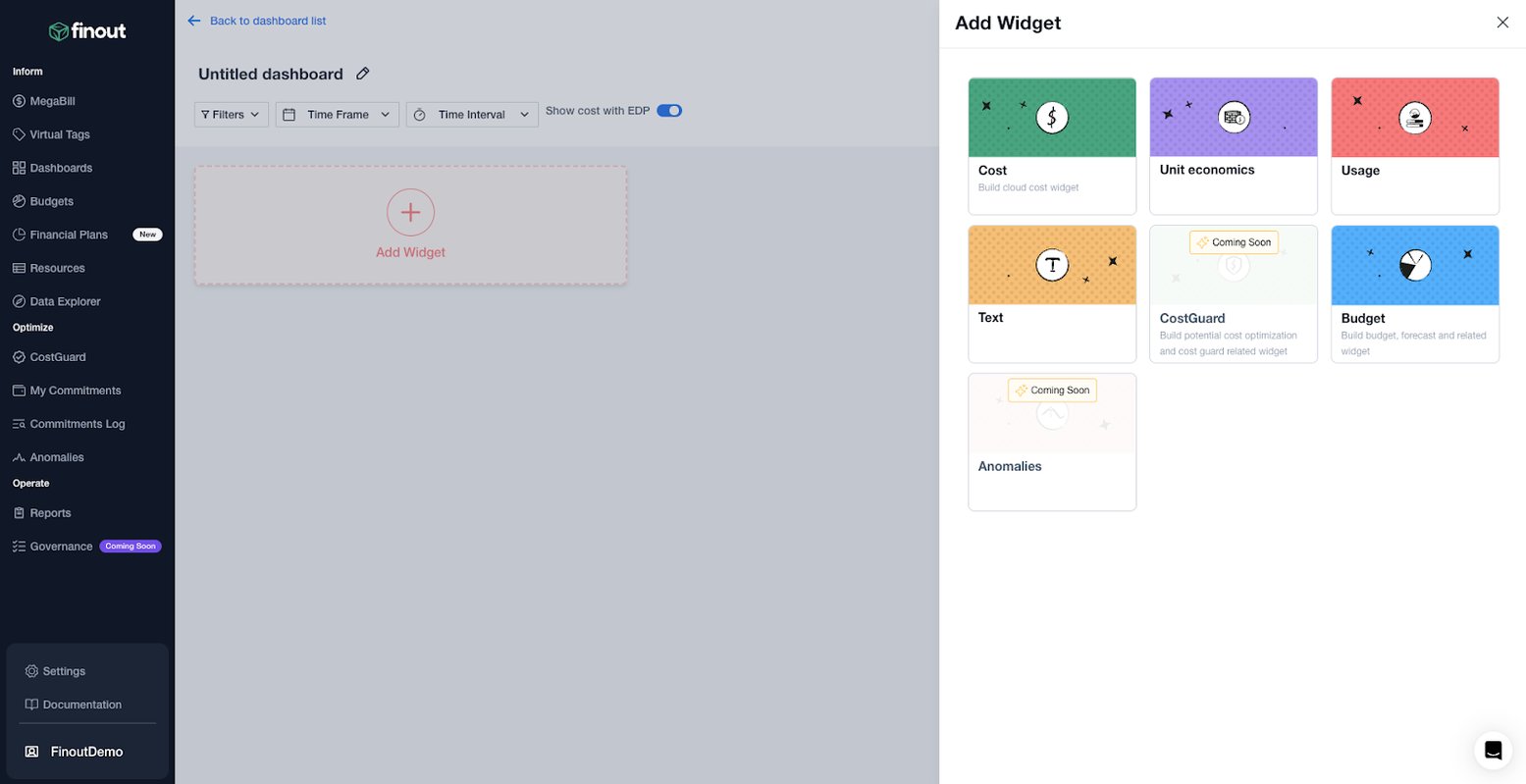Click the Add Widget text label

(x=410, y=252)
